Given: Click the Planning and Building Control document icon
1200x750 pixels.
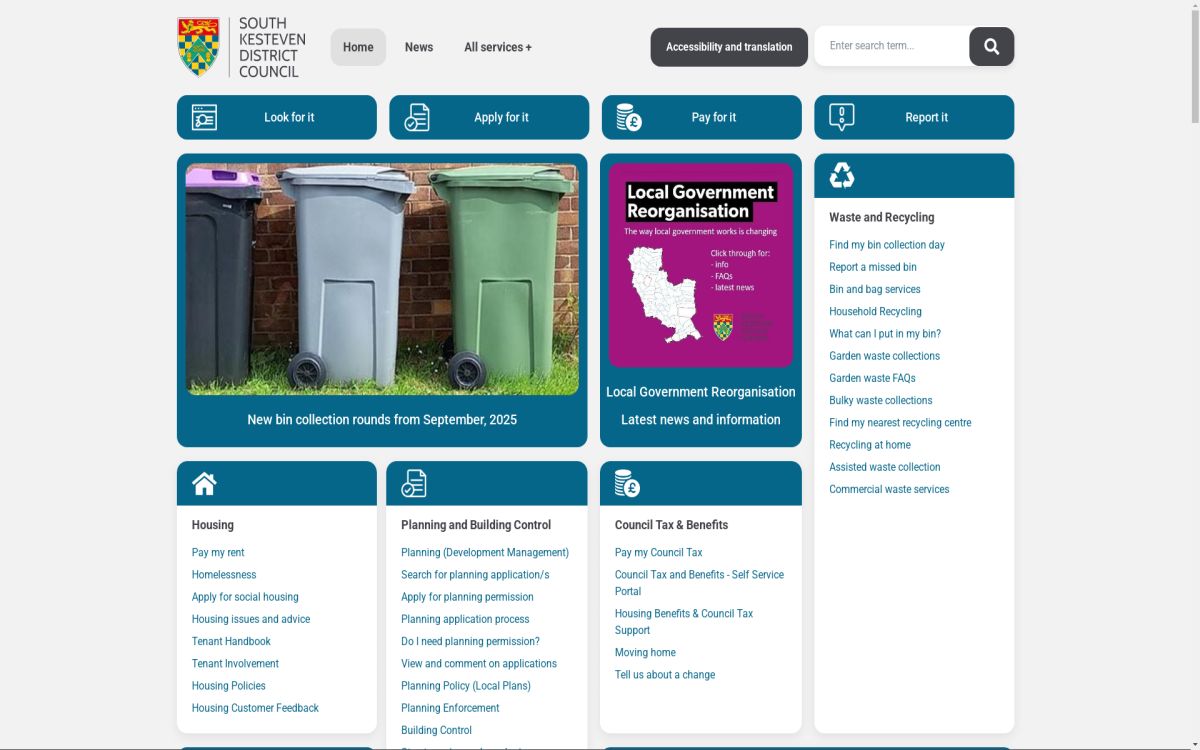Looking at the screenshot, I should coord(414,483).
